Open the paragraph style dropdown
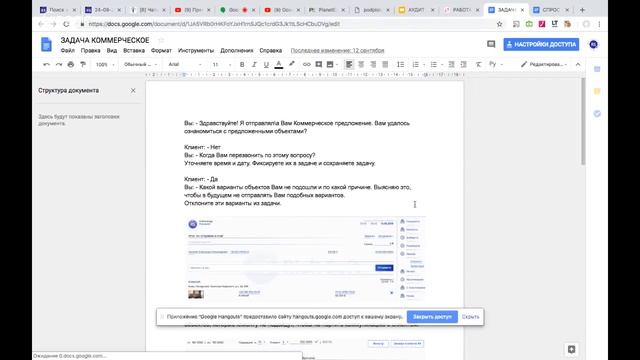 point(140,64)
